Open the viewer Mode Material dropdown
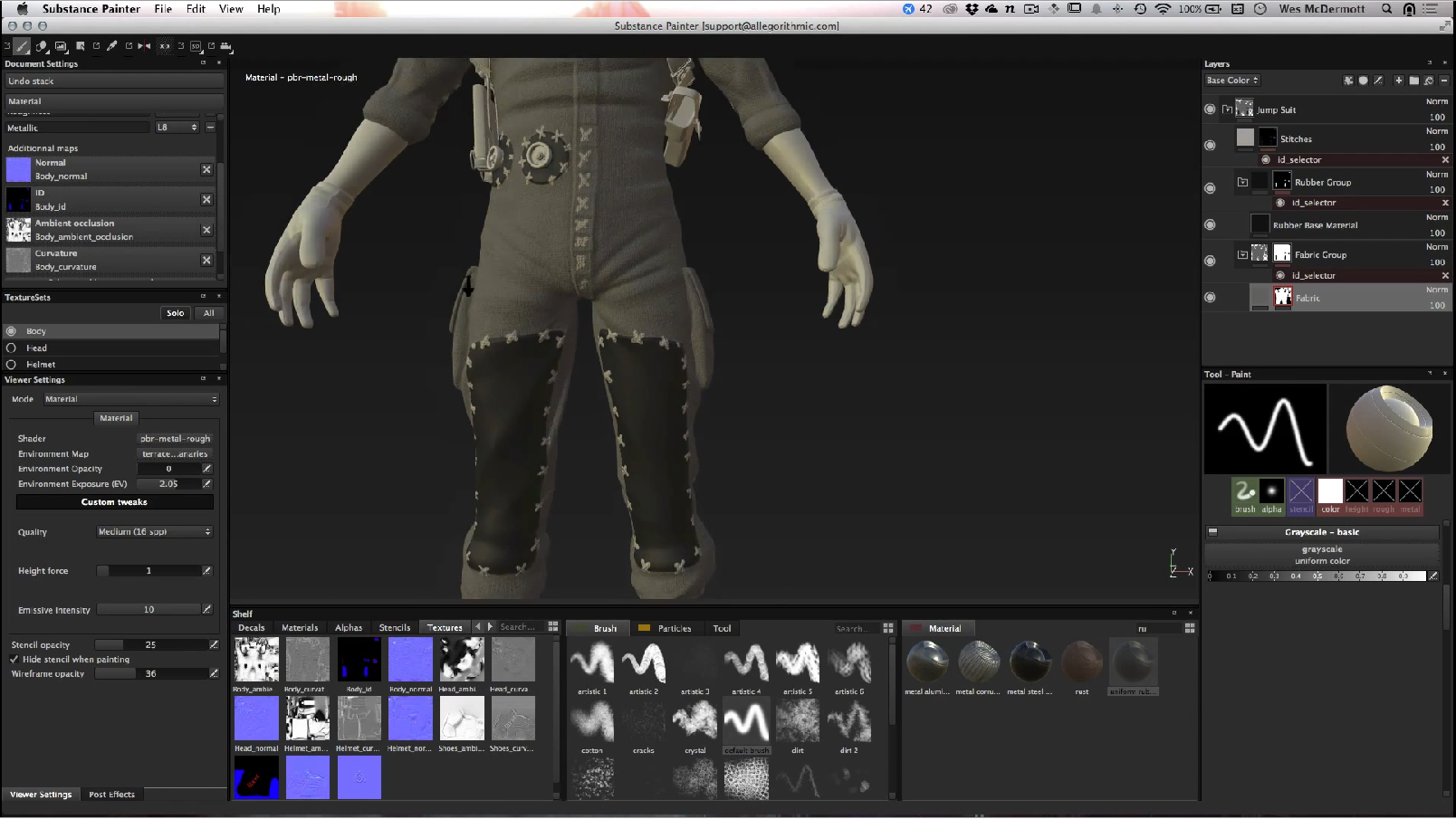1456x819 pixels. 131,399
